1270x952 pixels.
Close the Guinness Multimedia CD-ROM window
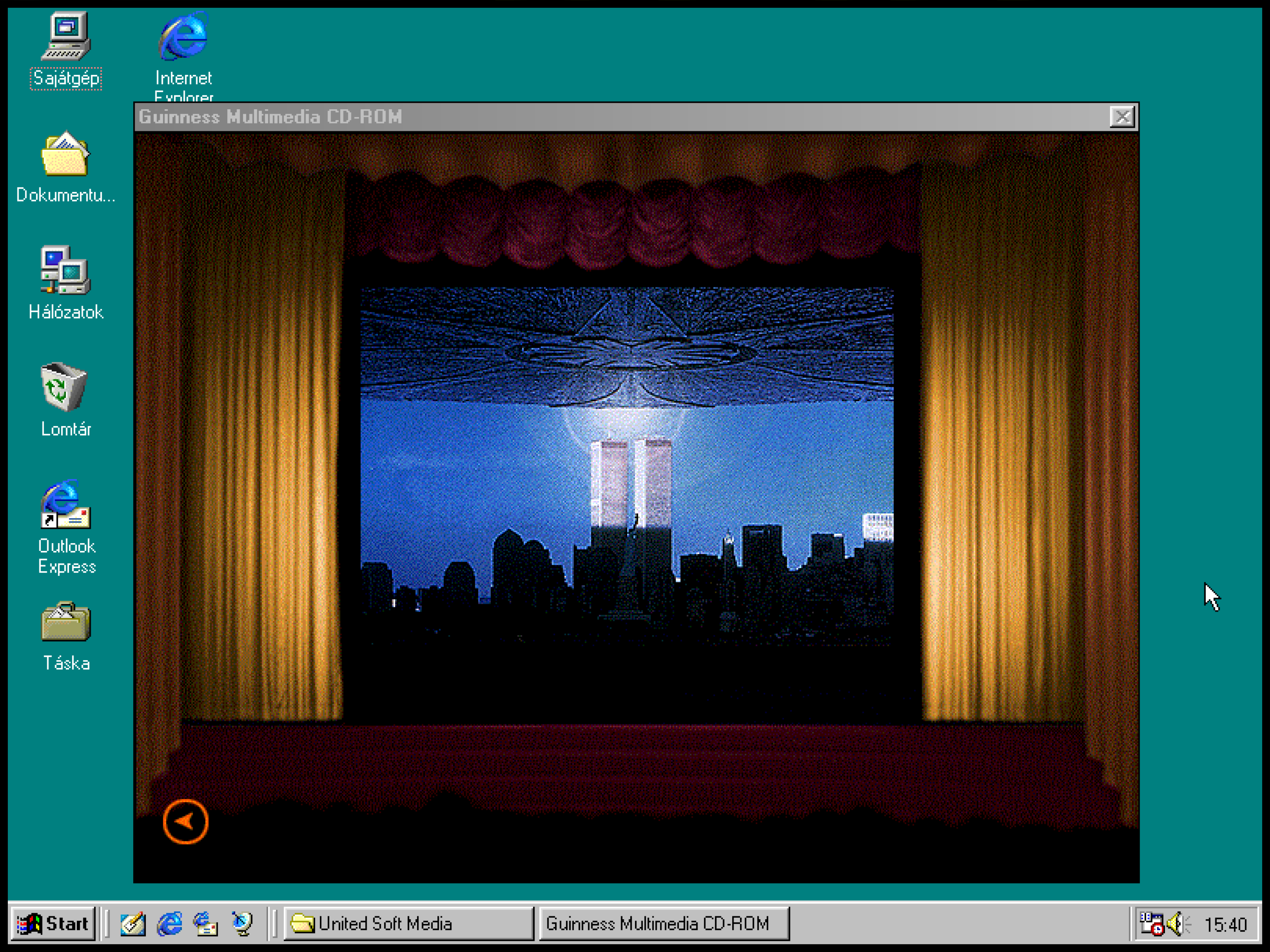1122,117
